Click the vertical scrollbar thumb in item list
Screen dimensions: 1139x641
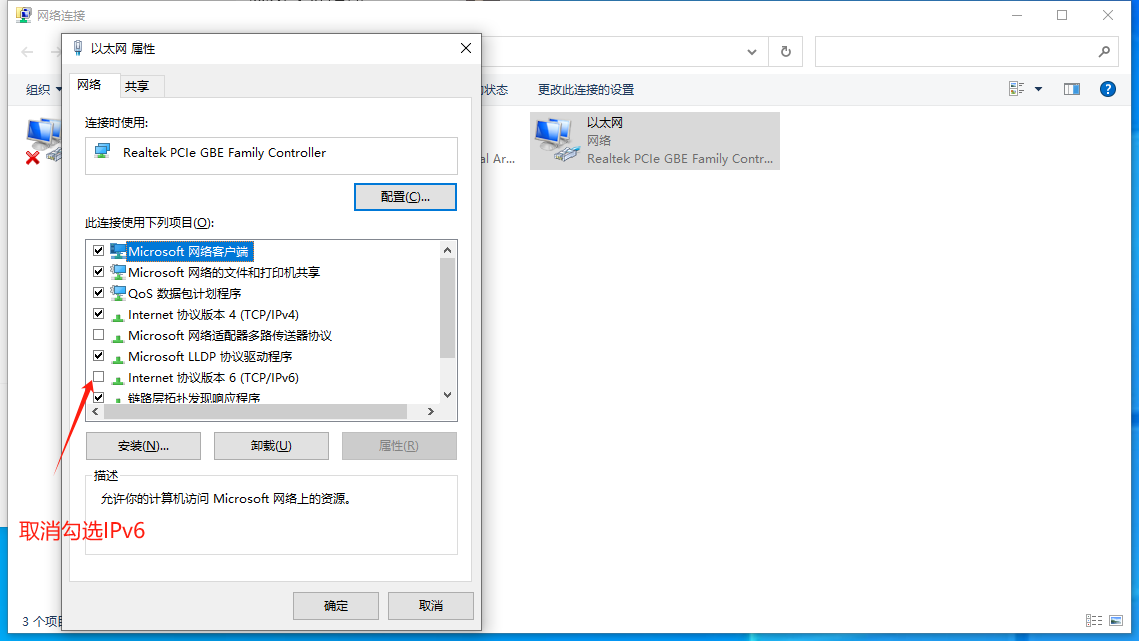tap(447, 308)
